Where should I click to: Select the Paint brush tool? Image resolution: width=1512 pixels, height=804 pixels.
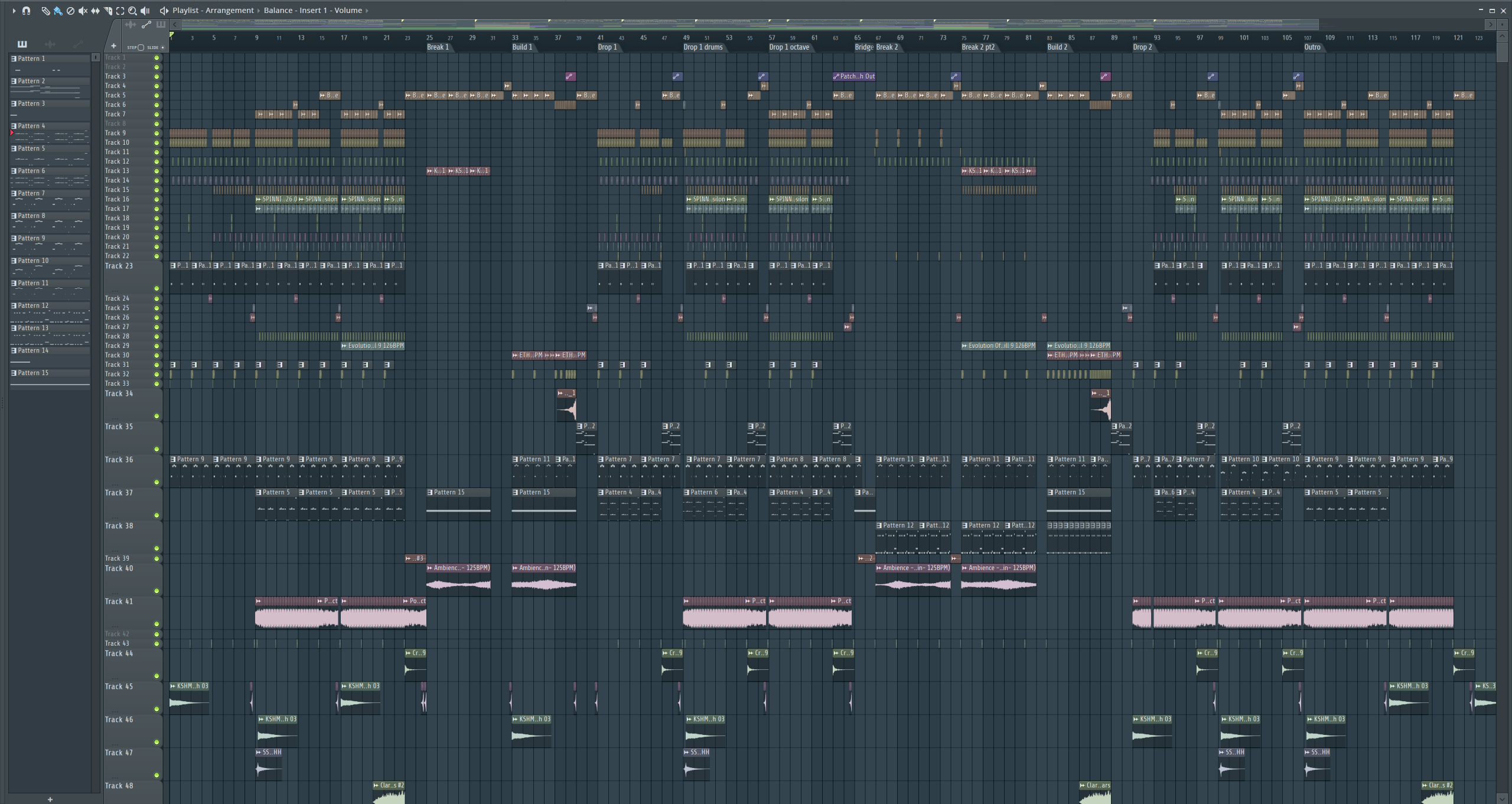click(x=58, y=11)
